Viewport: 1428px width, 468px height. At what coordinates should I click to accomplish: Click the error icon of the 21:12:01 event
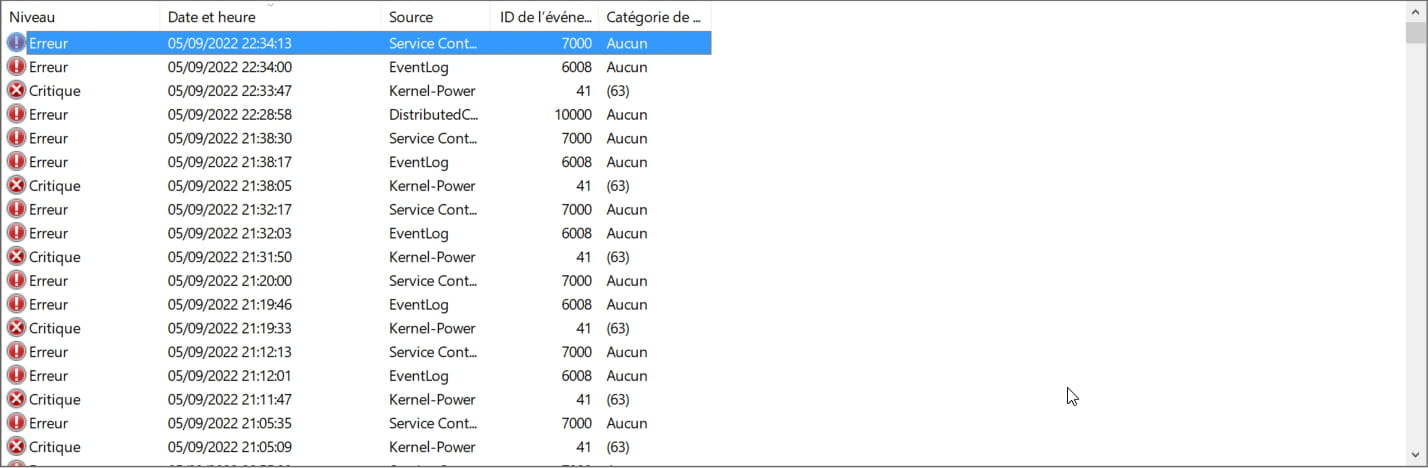16,375
